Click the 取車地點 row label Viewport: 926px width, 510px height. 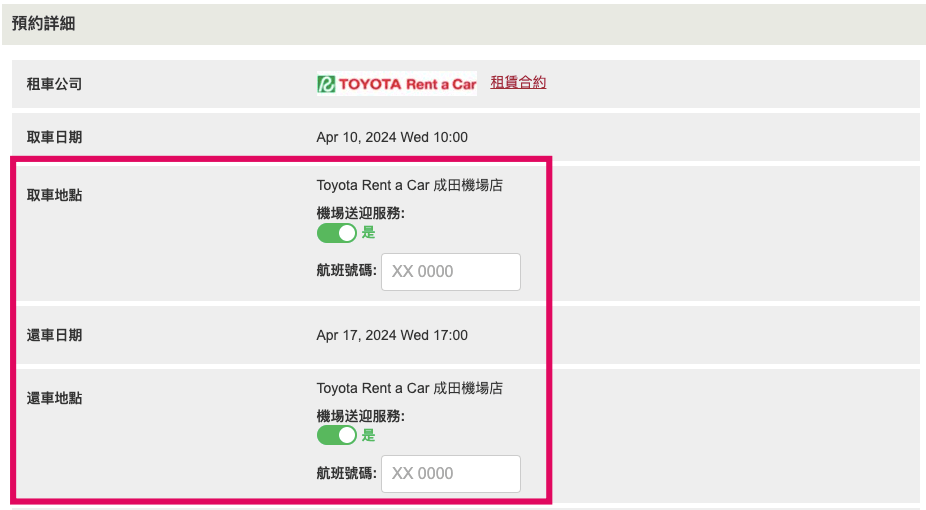[54, 195]
